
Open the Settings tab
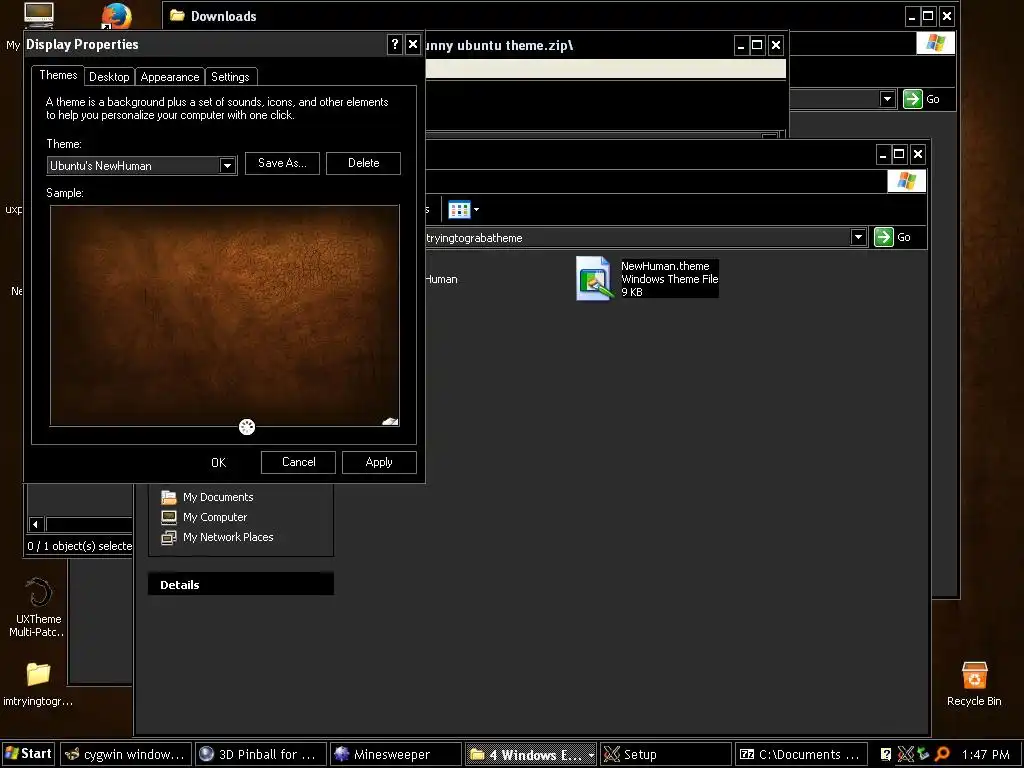point(230,76)
